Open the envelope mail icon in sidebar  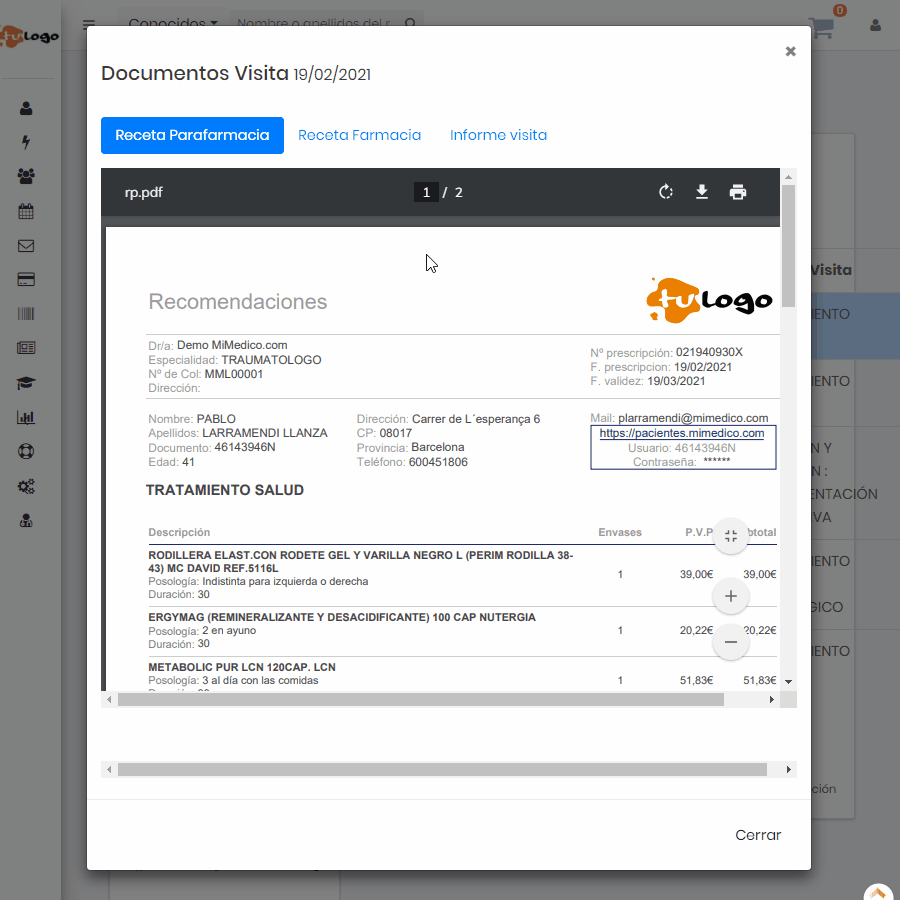26,246
